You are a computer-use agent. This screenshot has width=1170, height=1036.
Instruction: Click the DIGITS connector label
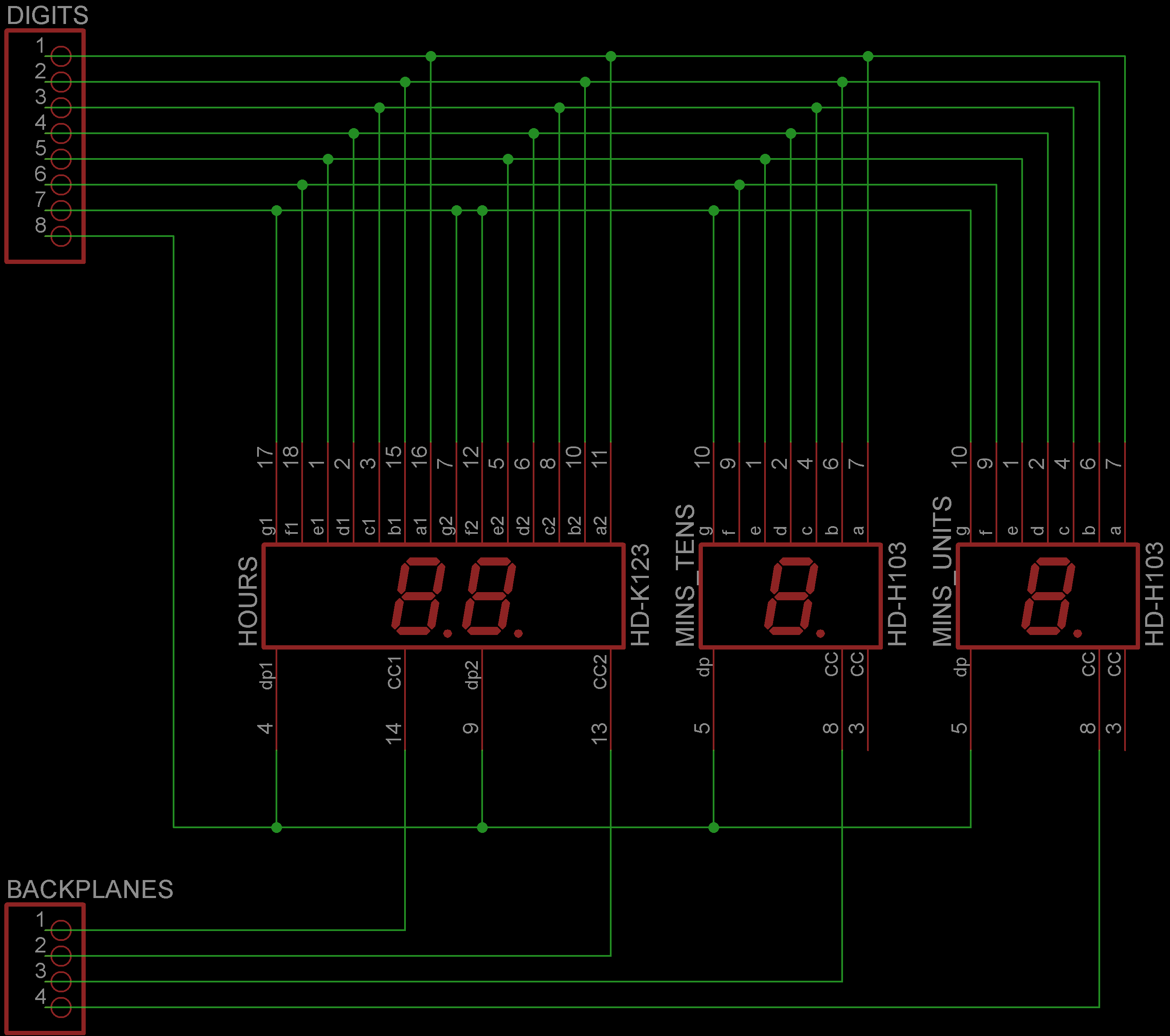(x=48, y=15)
